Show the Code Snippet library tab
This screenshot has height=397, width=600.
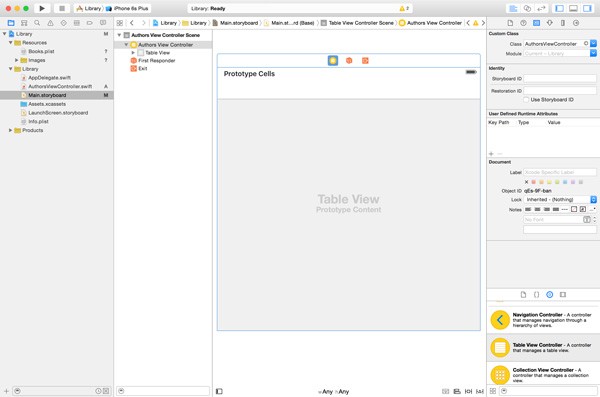(x=536, y=294)
